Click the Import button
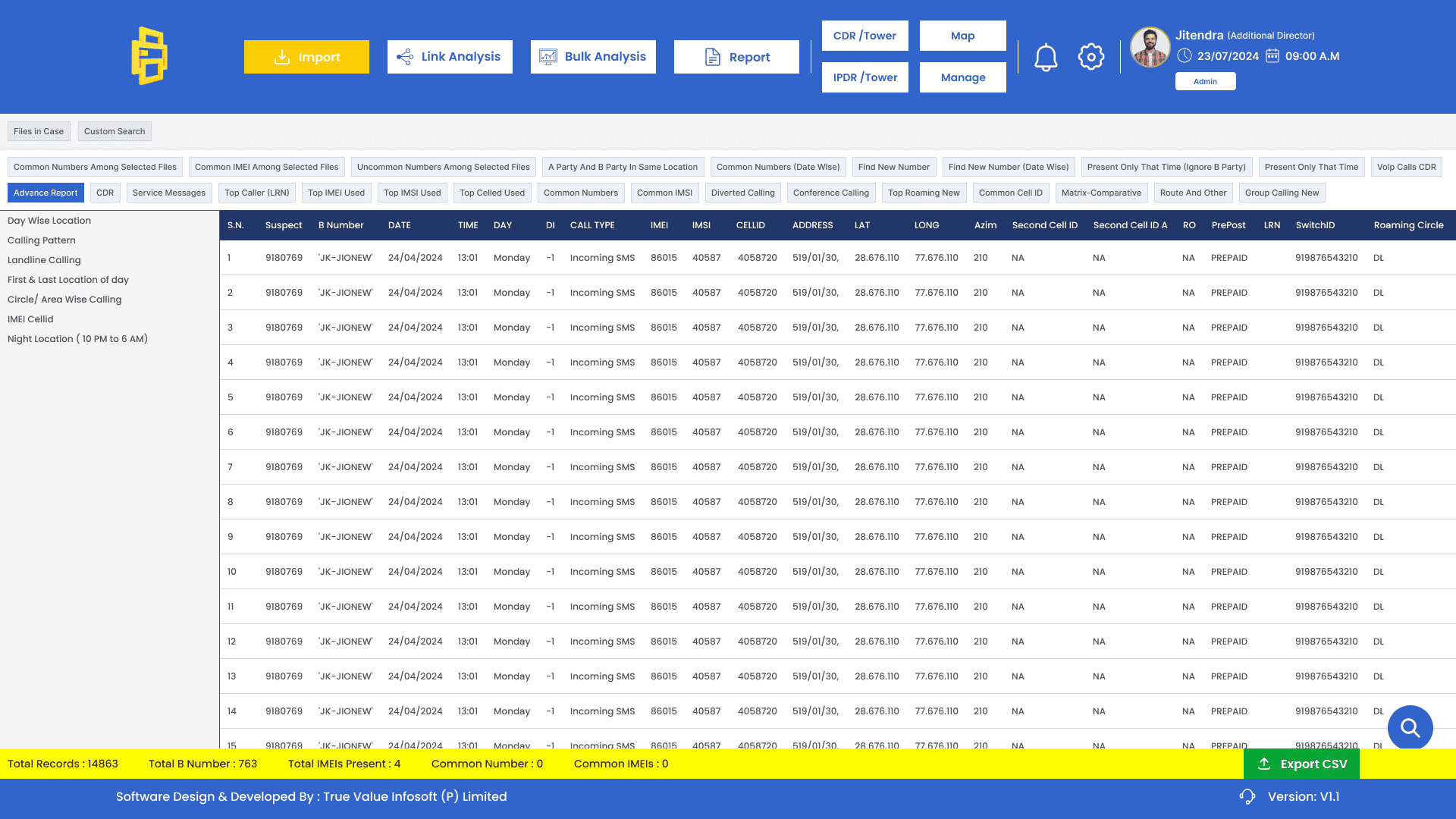The width and height of the screenshot is (1456, 819). tap(306, 57)
